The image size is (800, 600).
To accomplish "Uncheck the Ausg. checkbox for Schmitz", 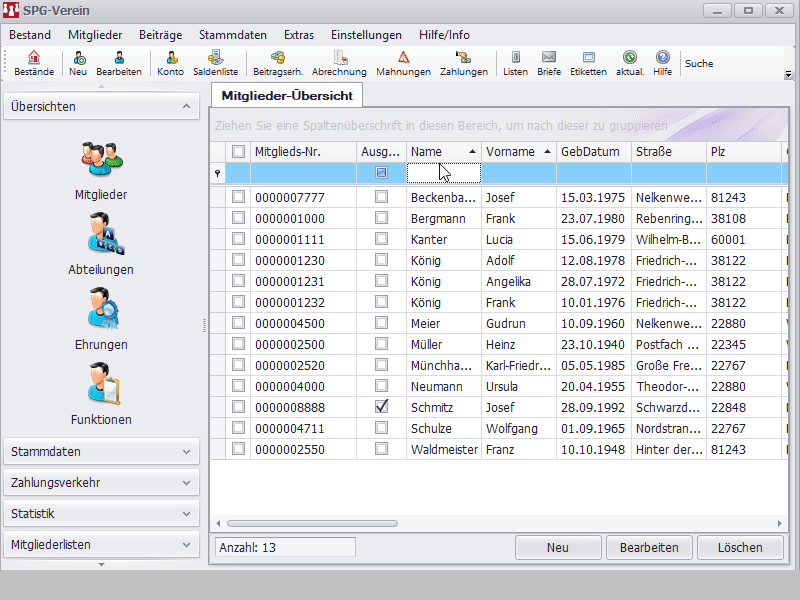I will (381, 407).
